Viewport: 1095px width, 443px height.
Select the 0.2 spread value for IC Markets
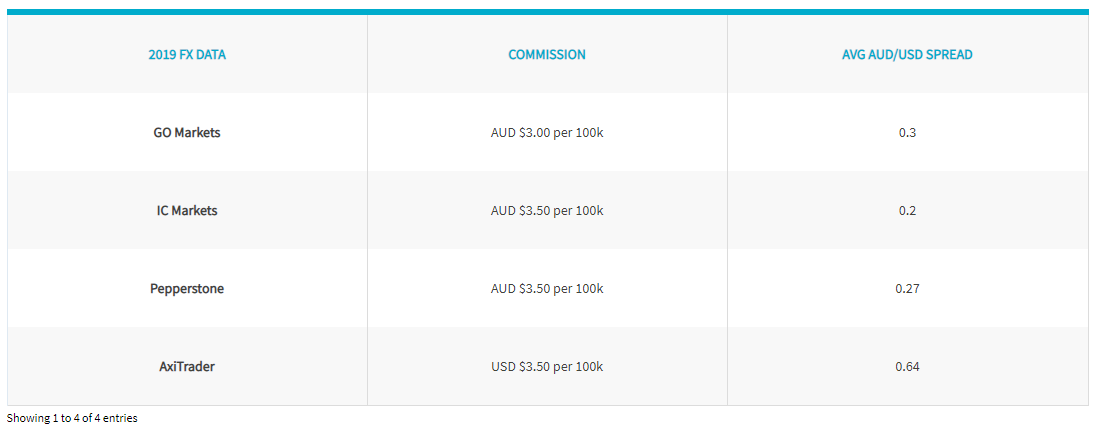point(907,210)
